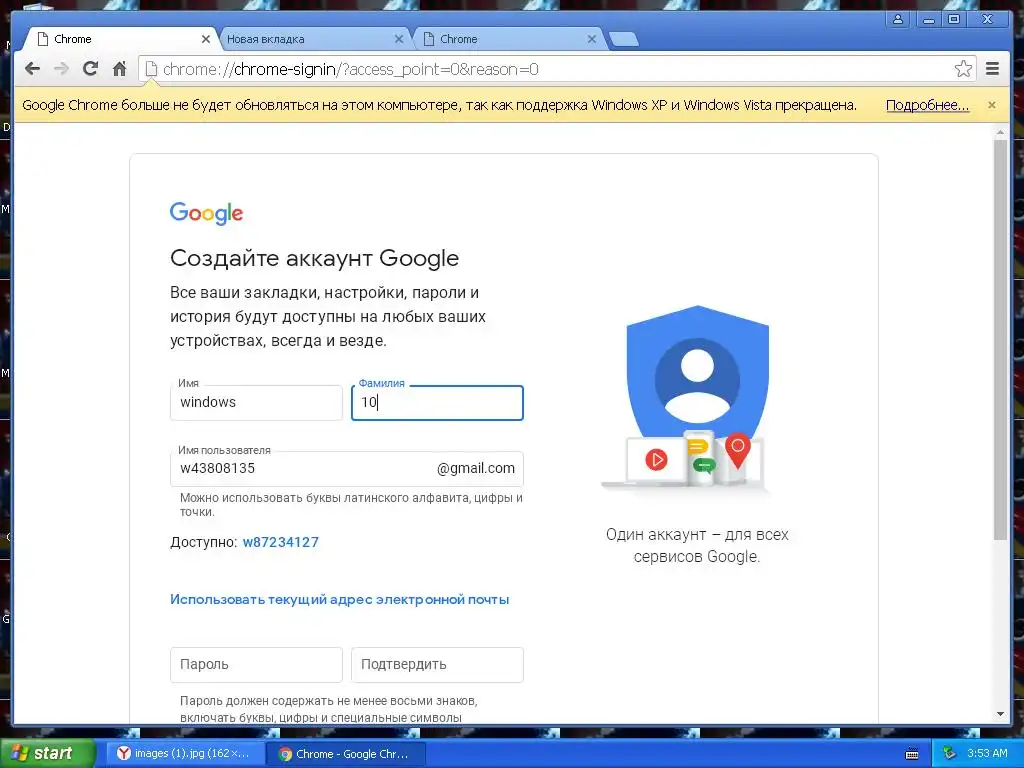1024x768 pixels.
Task: Click the Создайте аккаунт Google heading
Action: pyautogui.click(x=314, y=258)
